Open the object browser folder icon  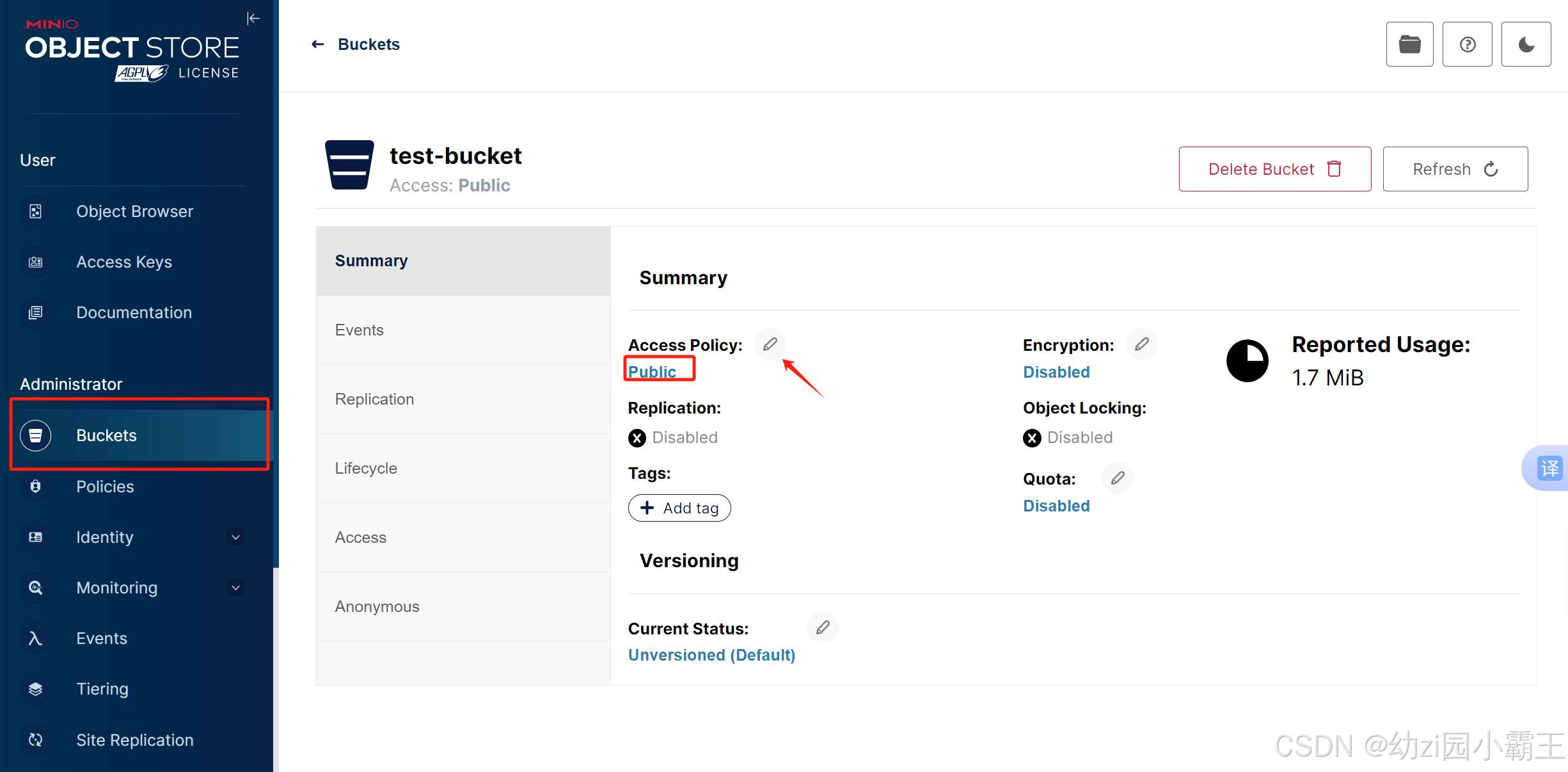1410,44
